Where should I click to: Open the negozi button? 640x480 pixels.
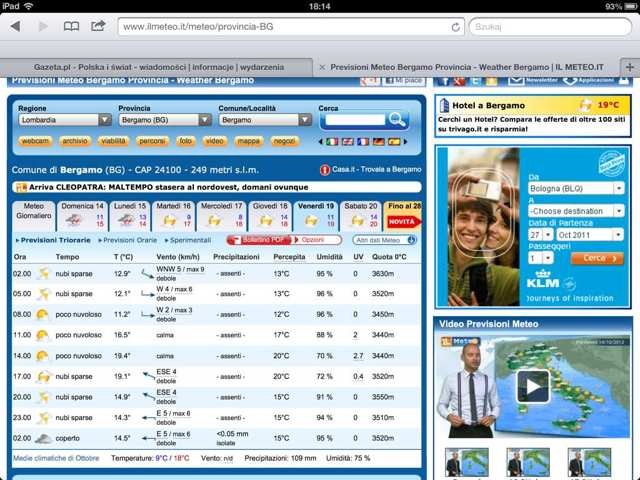[284, 141]
